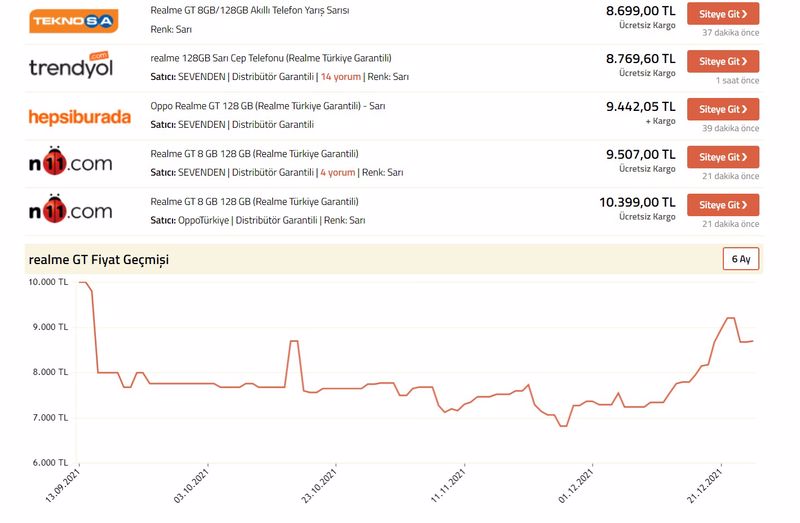Viewport: 800px width, 523px height.
Task: Open the Oppo Realme GT 128 GB title
Action: tap(267, 106)
